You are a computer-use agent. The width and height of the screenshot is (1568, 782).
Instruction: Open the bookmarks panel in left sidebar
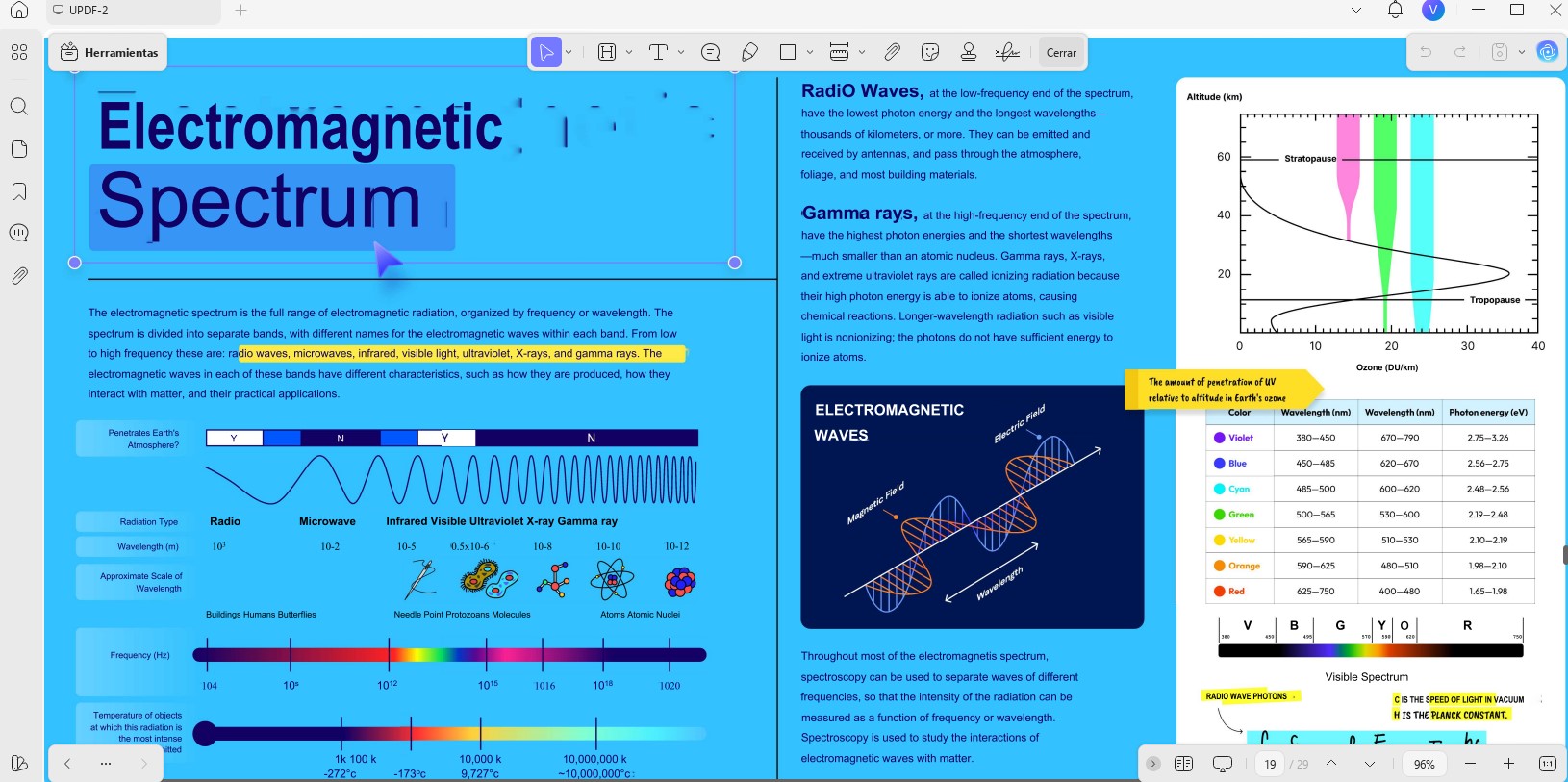19,191
